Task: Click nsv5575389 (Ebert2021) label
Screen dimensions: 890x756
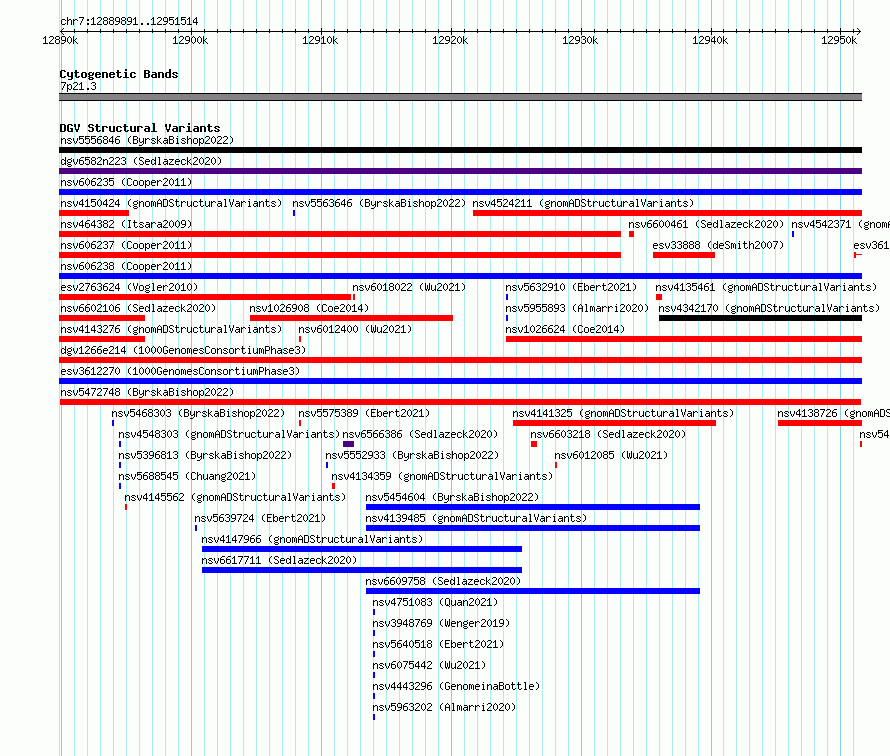Action: pyautogui.click(x=364, y=413)
